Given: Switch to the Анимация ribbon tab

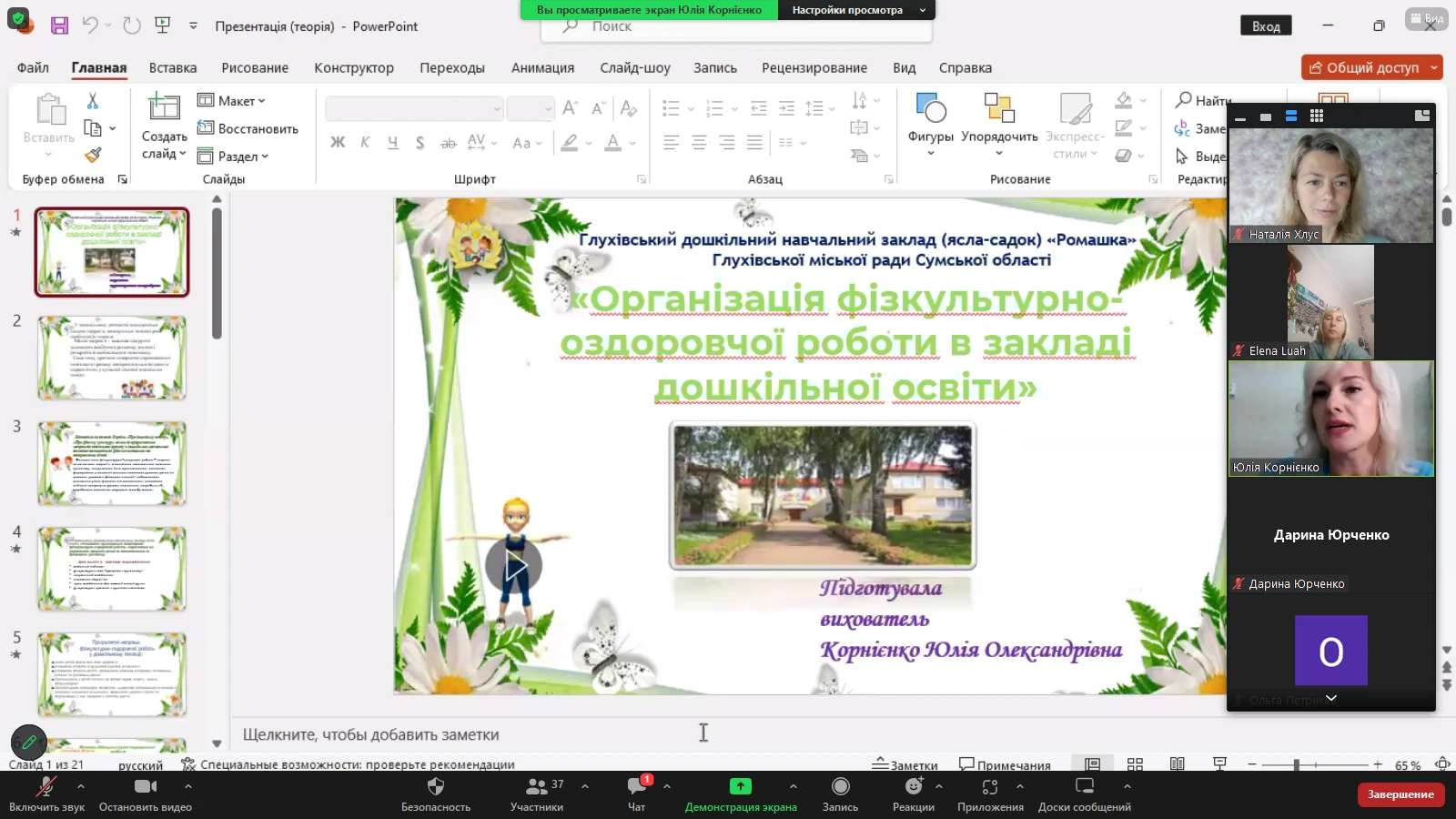Looking at the screenshot, I should tap(542, 67).
